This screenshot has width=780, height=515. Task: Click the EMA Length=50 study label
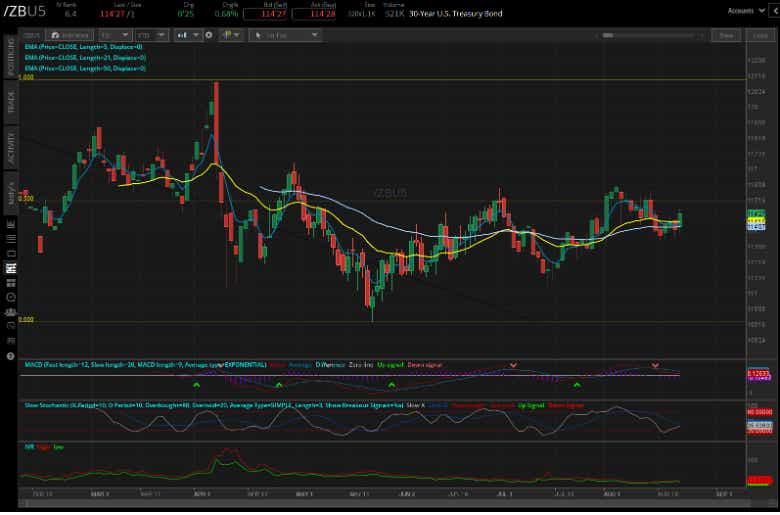[85, 68]
